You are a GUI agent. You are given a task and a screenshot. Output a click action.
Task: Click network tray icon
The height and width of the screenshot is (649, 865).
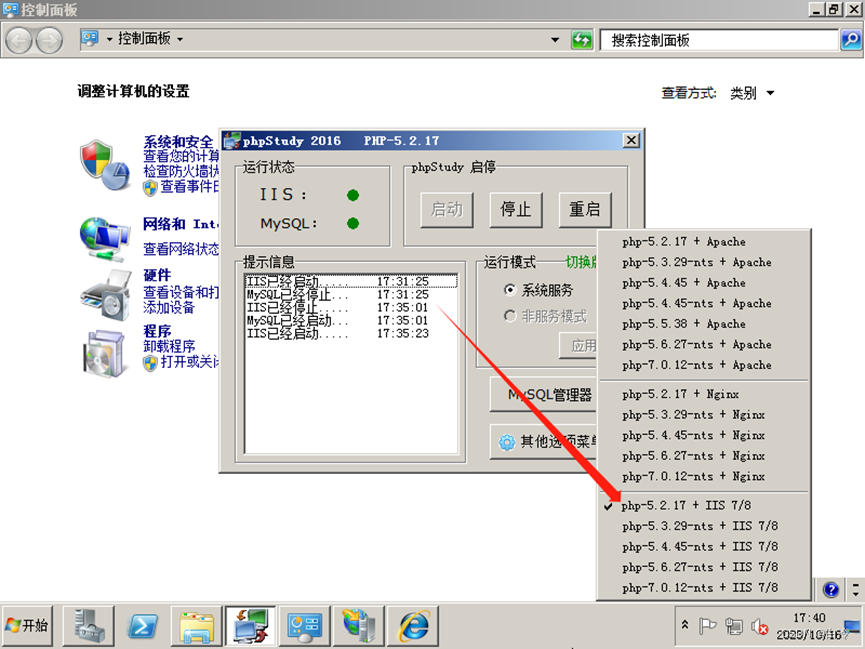[x=734, y=626]
